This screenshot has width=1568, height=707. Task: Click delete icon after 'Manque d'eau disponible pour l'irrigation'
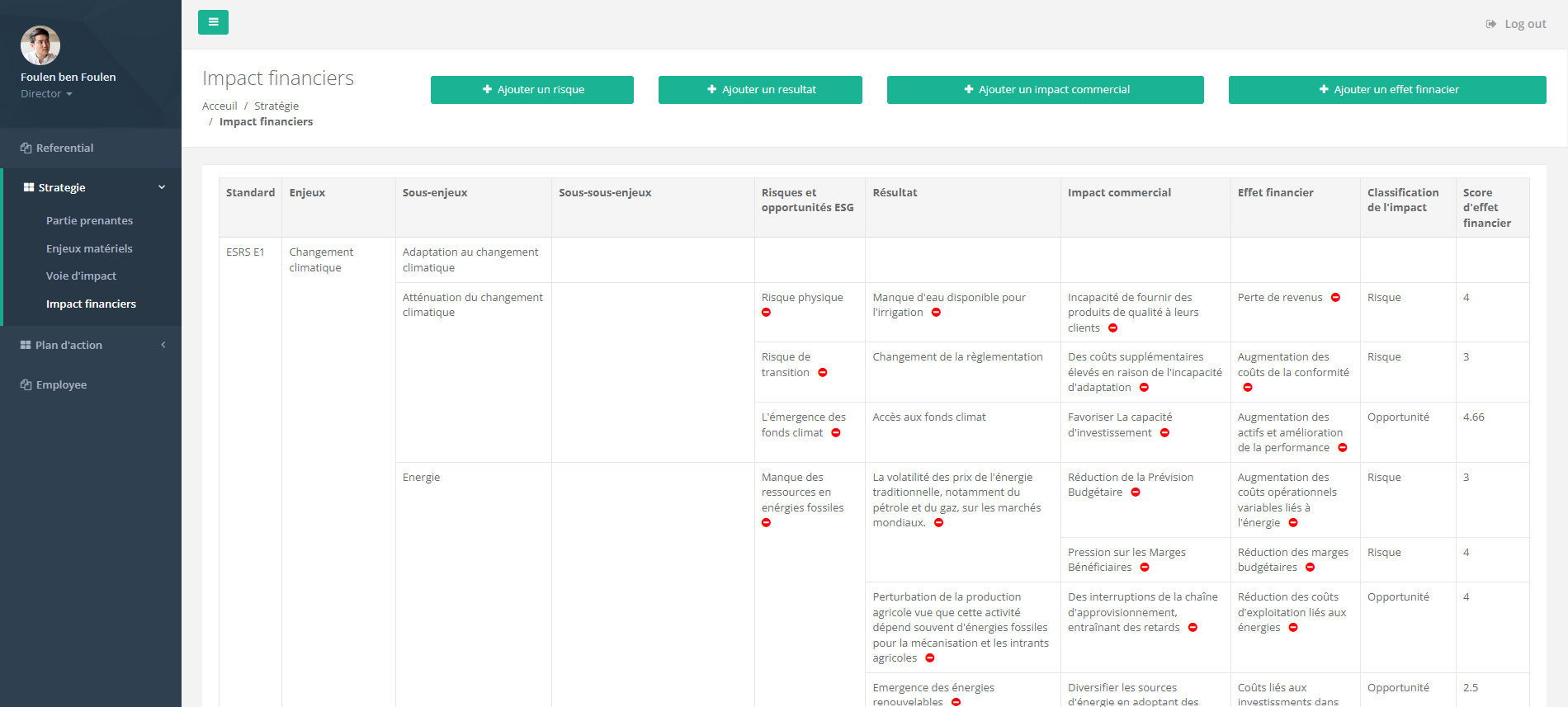tap(936, 313)
